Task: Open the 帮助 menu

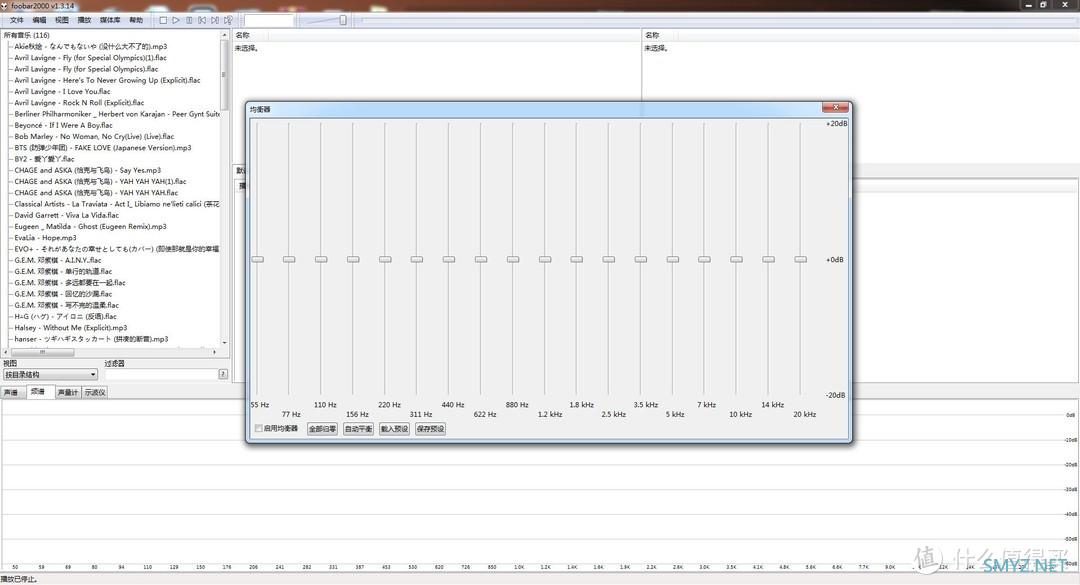Action: (x=136, y=20)
